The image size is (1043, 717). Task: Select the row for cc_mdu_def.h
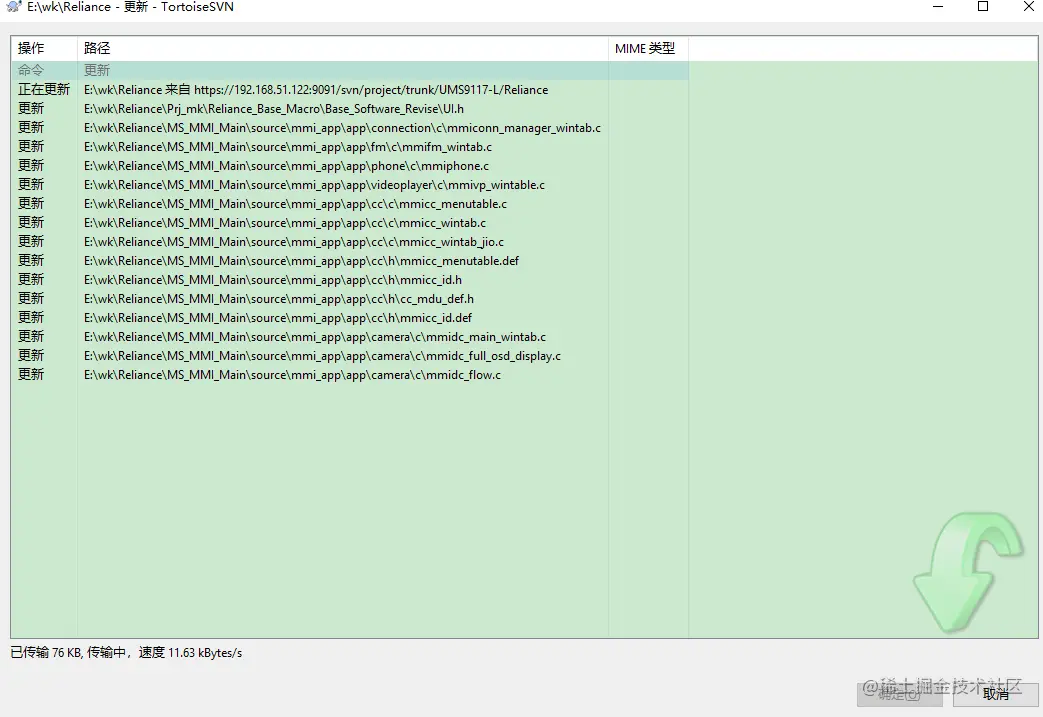coord(349,299)
